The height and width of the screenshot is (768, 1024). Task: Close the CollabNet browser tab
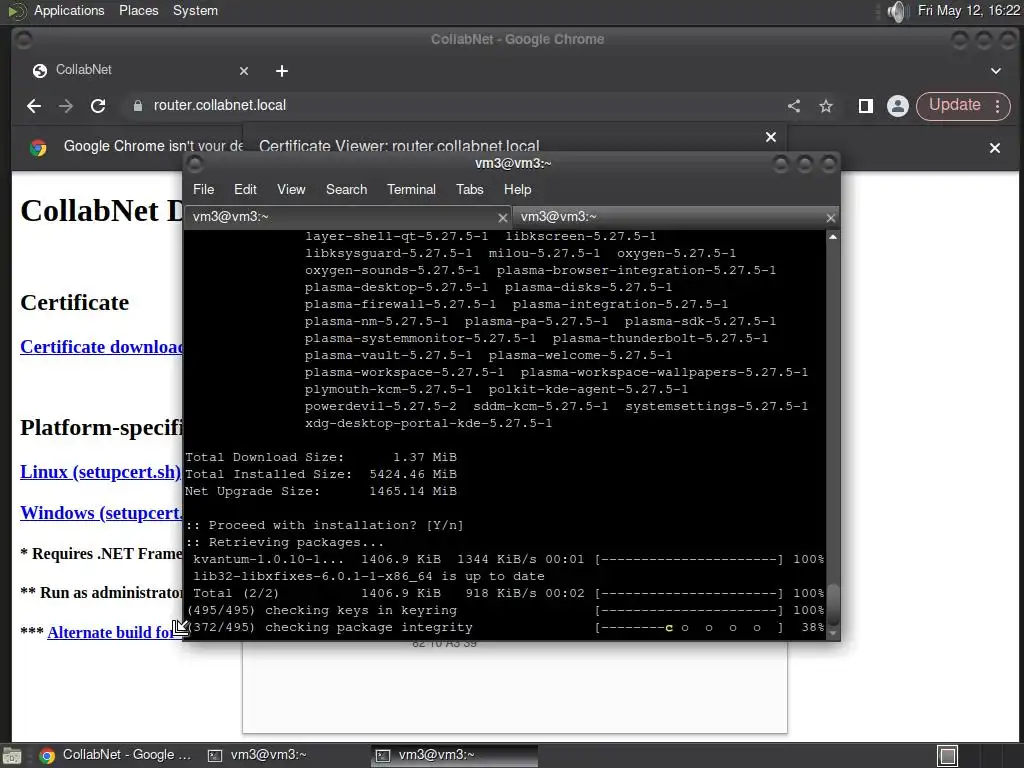click(x=244, y=71)
